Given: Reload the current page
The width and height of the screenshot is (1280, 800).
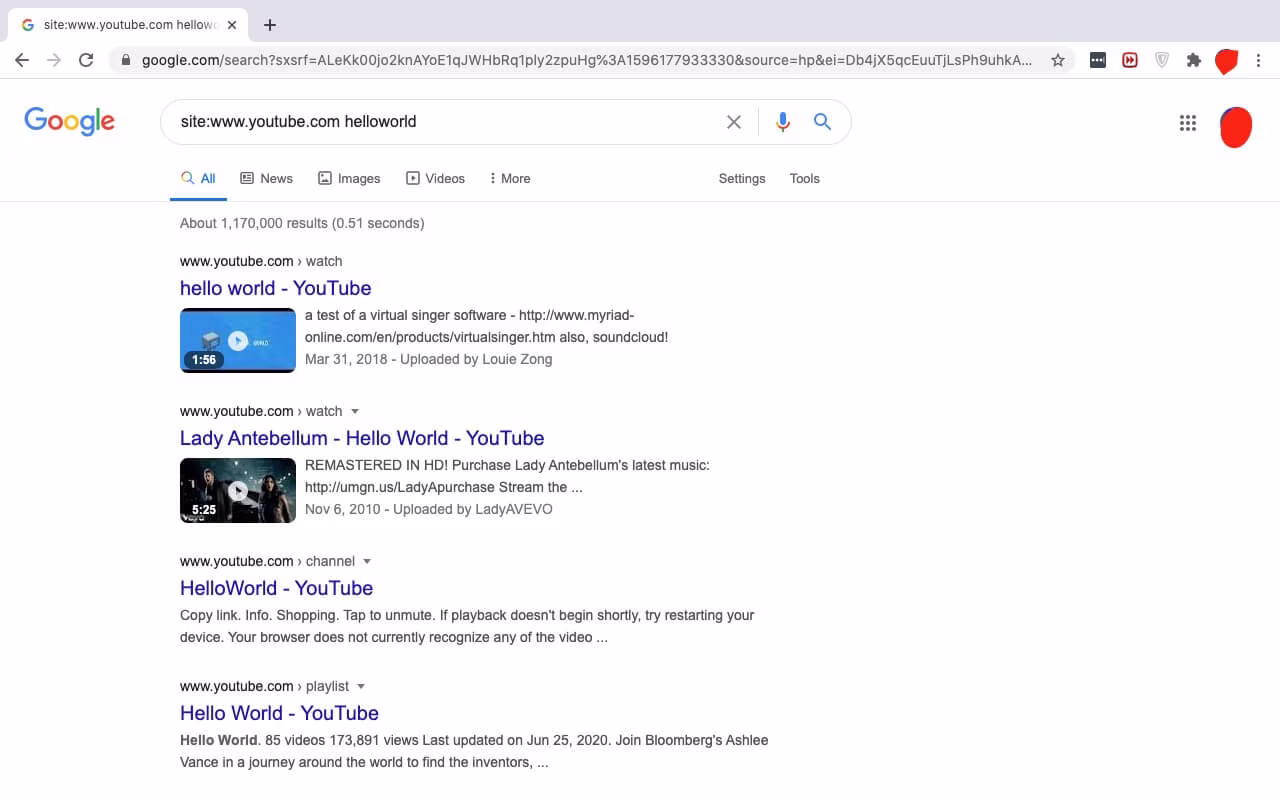Looking at the screenshot, I should [x=86, y=60].
